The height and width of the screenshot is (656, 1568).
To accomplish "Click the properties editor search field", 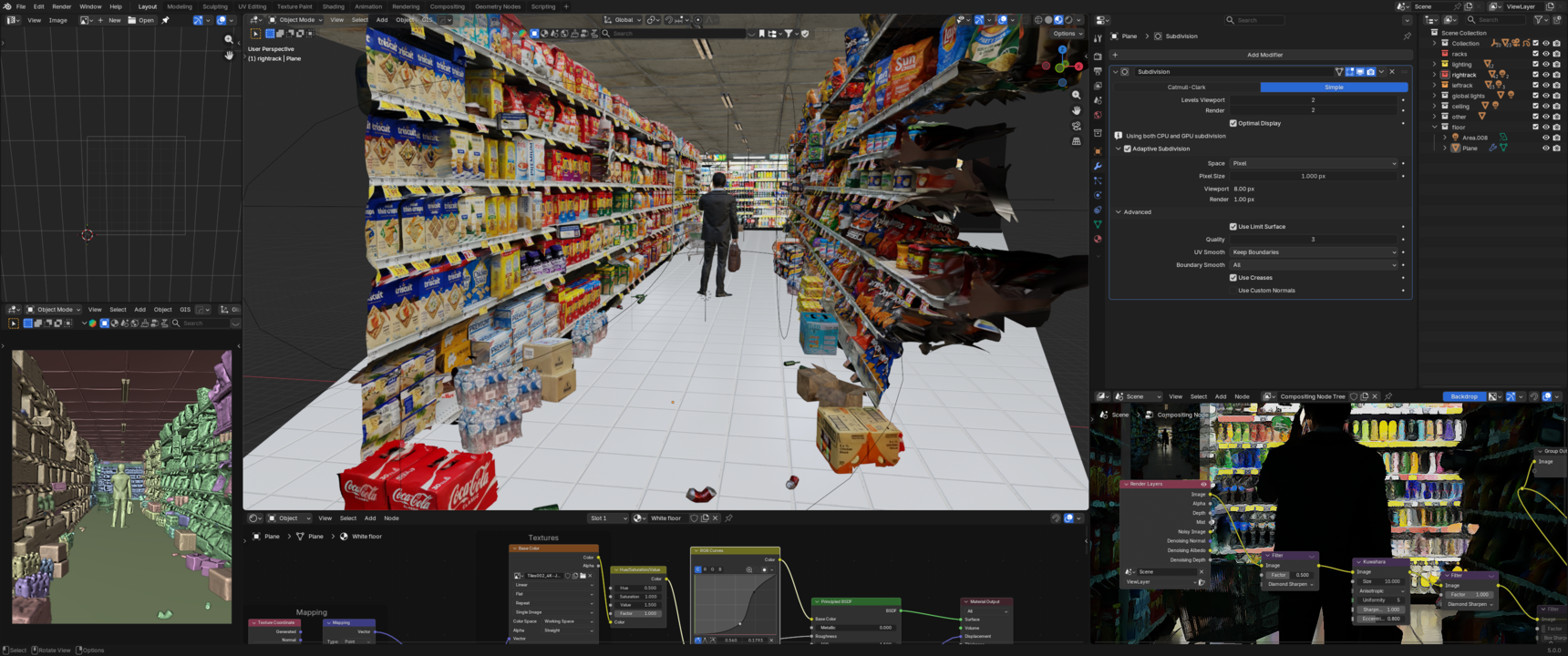I will click(x=1254, y=20).
